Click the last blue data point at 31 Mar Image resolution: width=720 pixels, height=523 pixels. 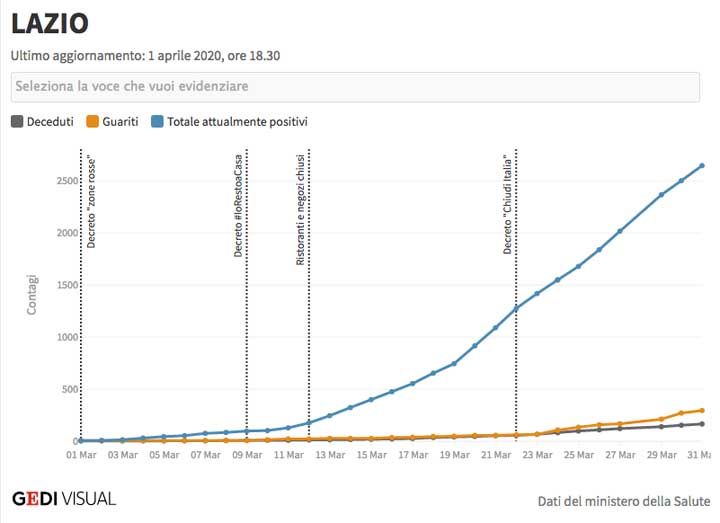(x=702, y=166)
